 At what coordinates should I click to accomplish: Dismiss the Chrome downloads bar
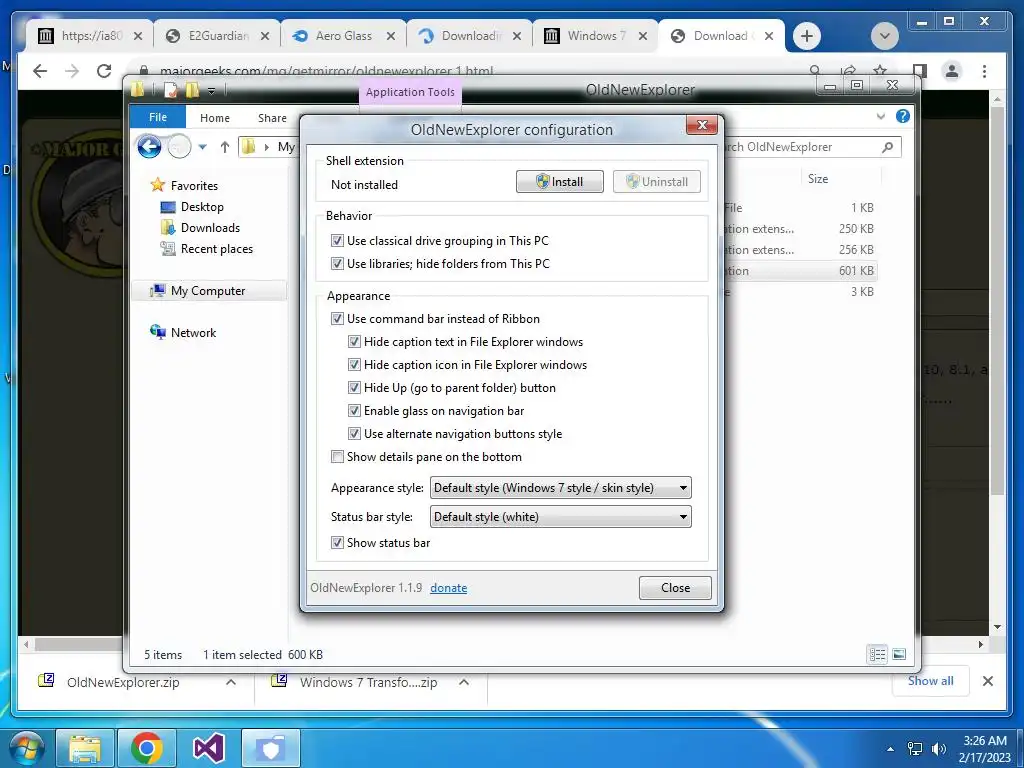(987, 681)
